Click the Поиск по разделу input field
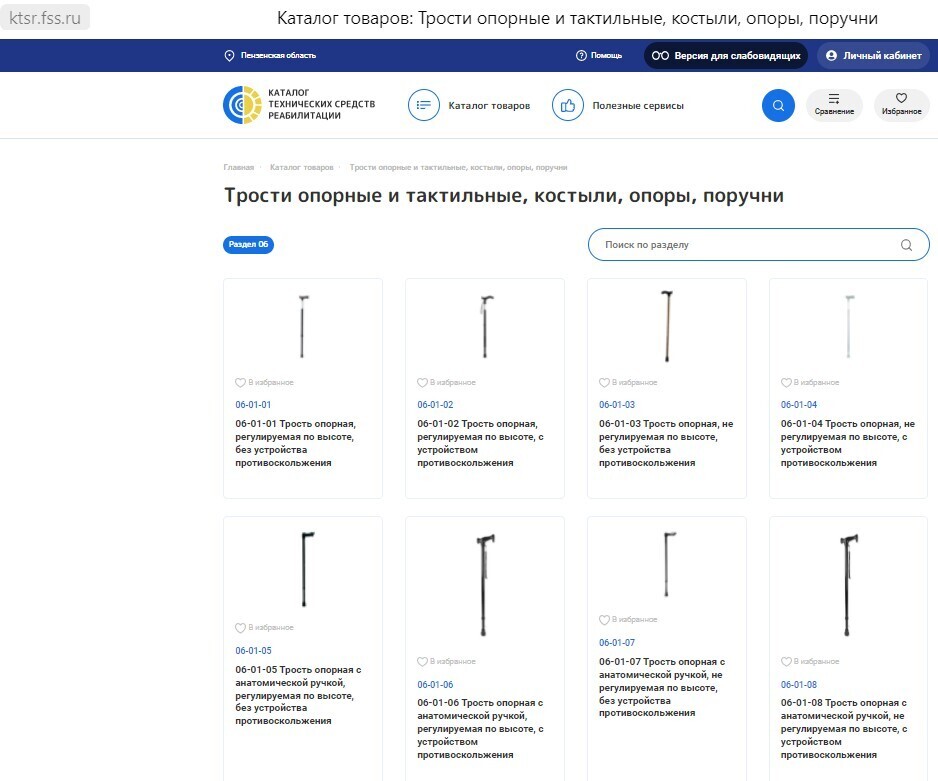 coord(700,244)
